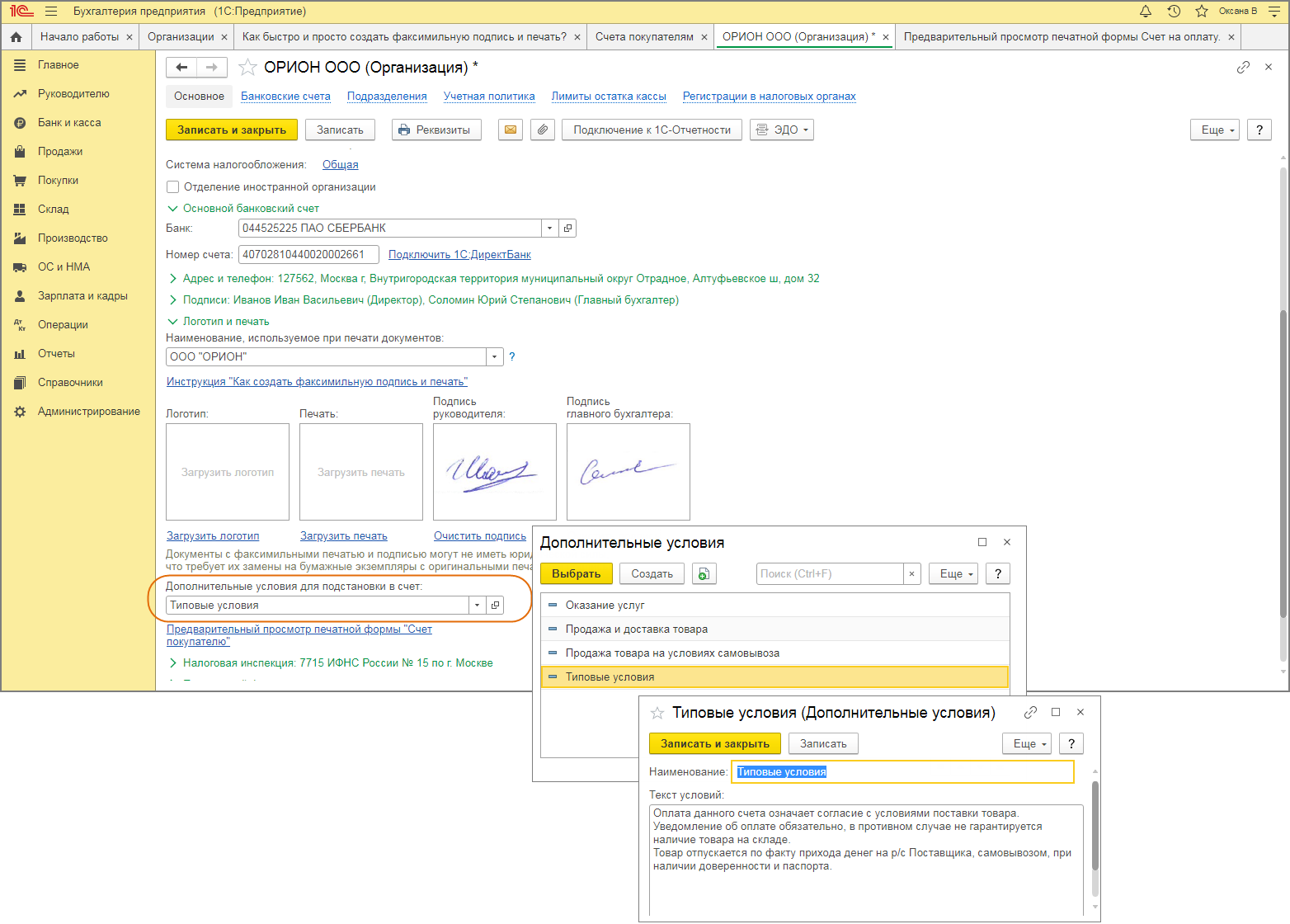Open favorites star in title bar
The width and height of the screenshot is (1290, 924).
tap(1202, 11)
